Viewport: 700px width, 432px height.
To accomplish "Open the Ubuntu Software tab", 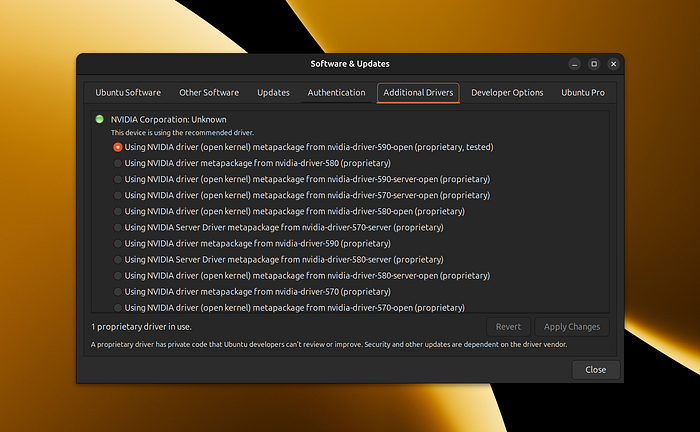I will (128, 93).
